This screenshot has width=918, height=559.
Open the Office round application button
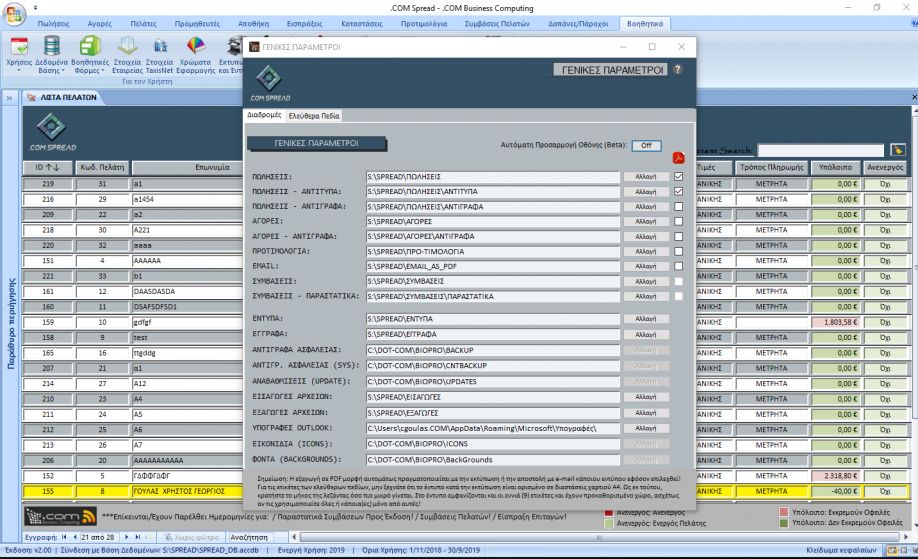[x=13, y=13]
